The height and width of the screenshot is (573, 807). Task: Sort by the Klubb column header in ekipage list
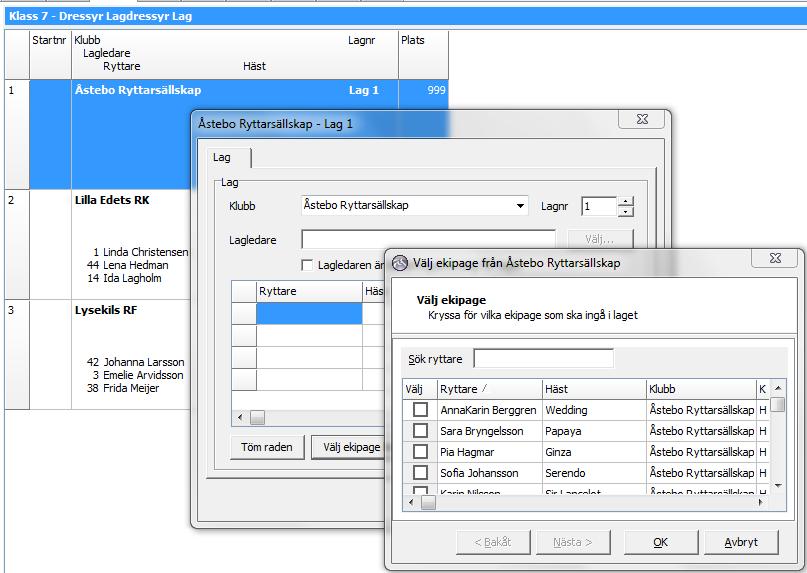tap(701, 389)
